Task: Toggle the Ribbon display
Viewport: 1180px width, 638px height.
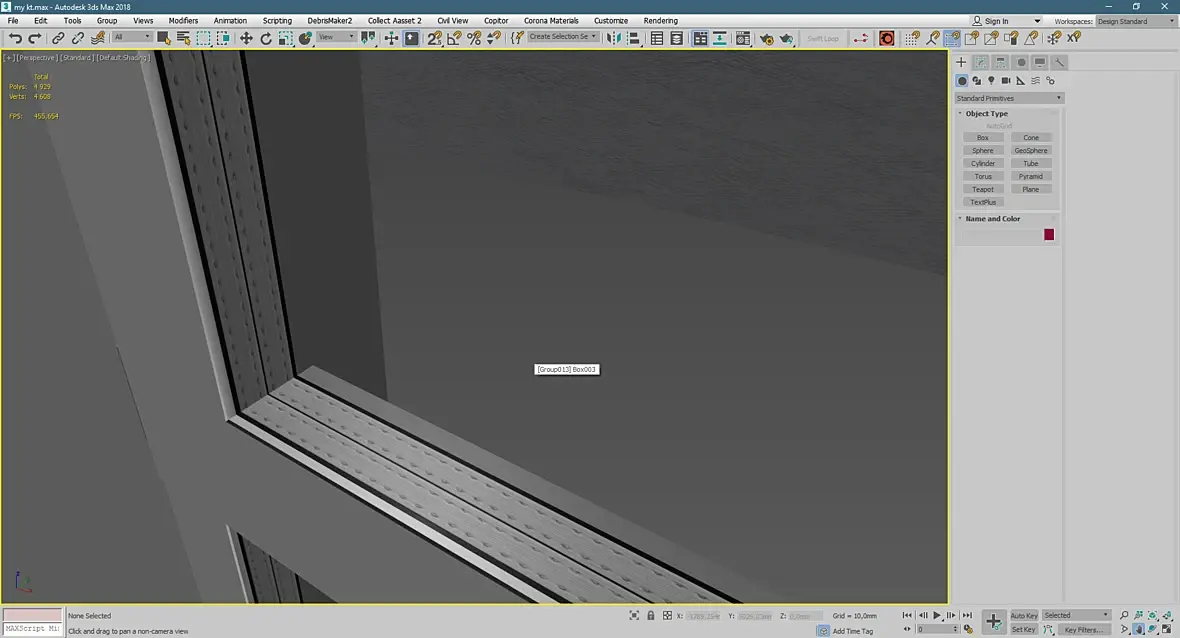Action: click(x=700, y=38)
